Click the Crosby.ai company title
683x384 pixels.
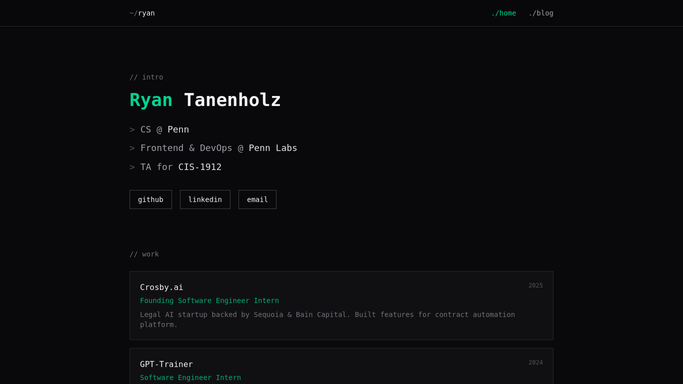tap(161, 287)
